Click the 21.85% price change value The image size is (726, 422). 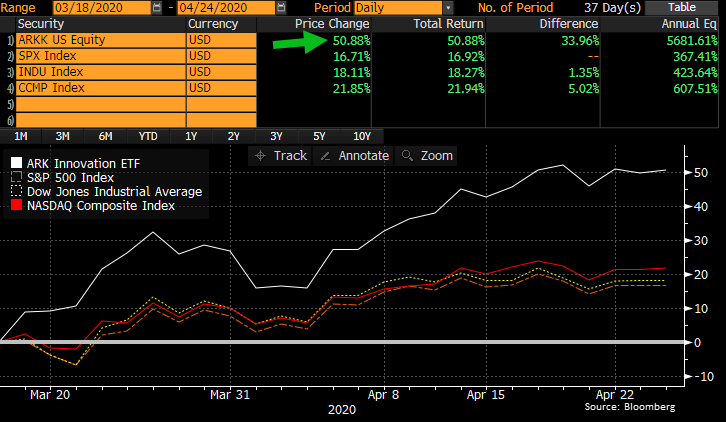coord(351,88)
